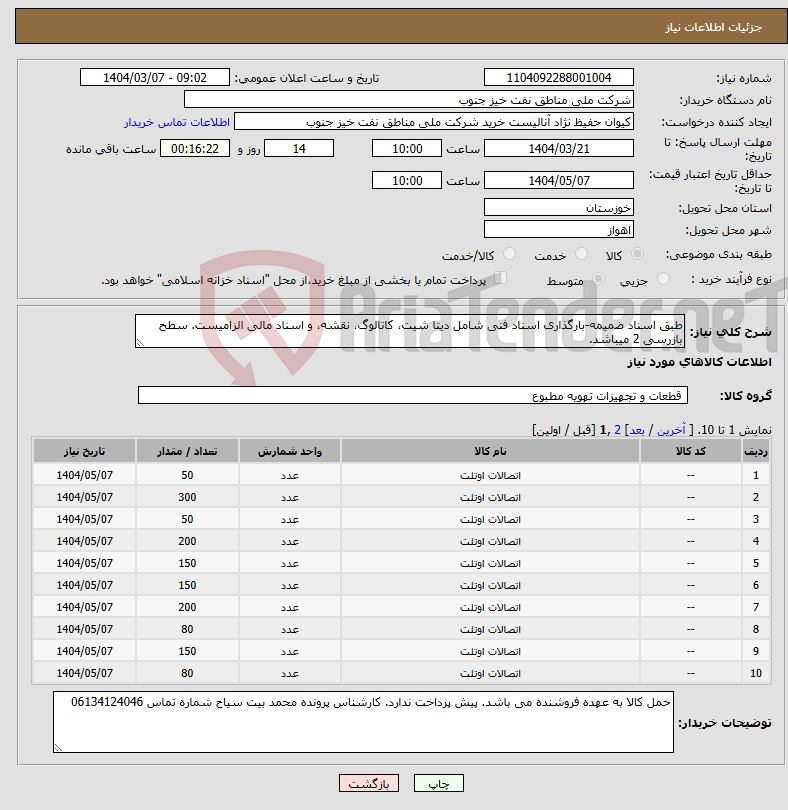The image size is (788, 810).
Task: Click the ردیف column header
Action: pyautogui.click(x=755, y=451)
